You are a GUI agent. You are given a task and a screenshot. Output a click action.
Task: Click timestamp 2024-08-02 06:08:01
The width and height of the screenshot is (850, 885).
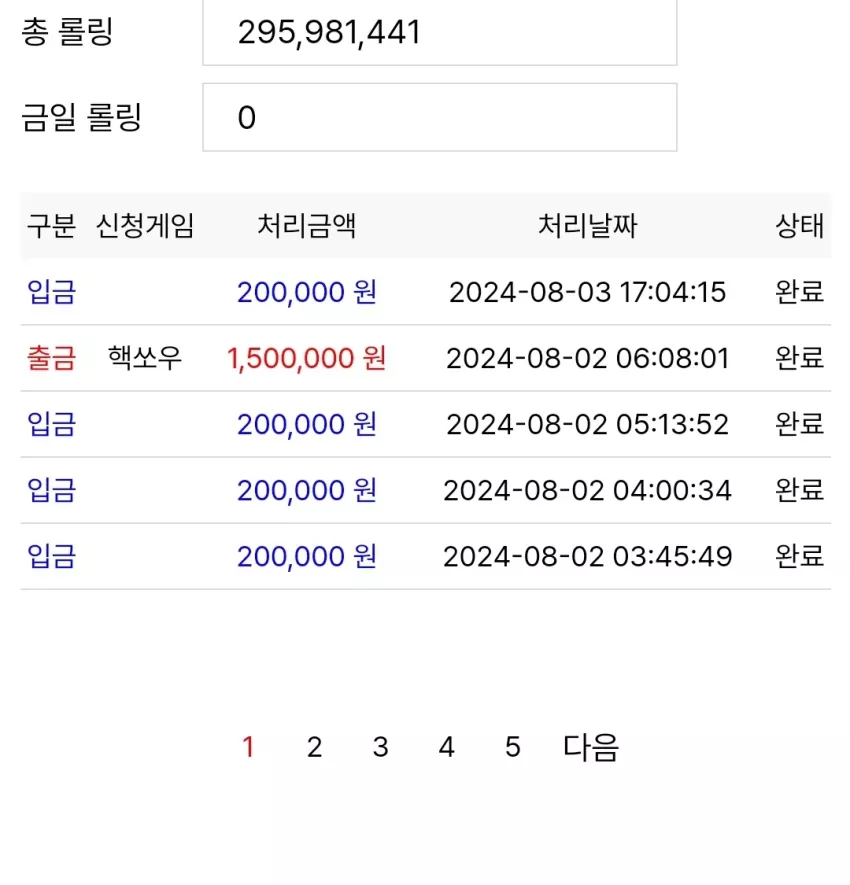pos(588,358)
